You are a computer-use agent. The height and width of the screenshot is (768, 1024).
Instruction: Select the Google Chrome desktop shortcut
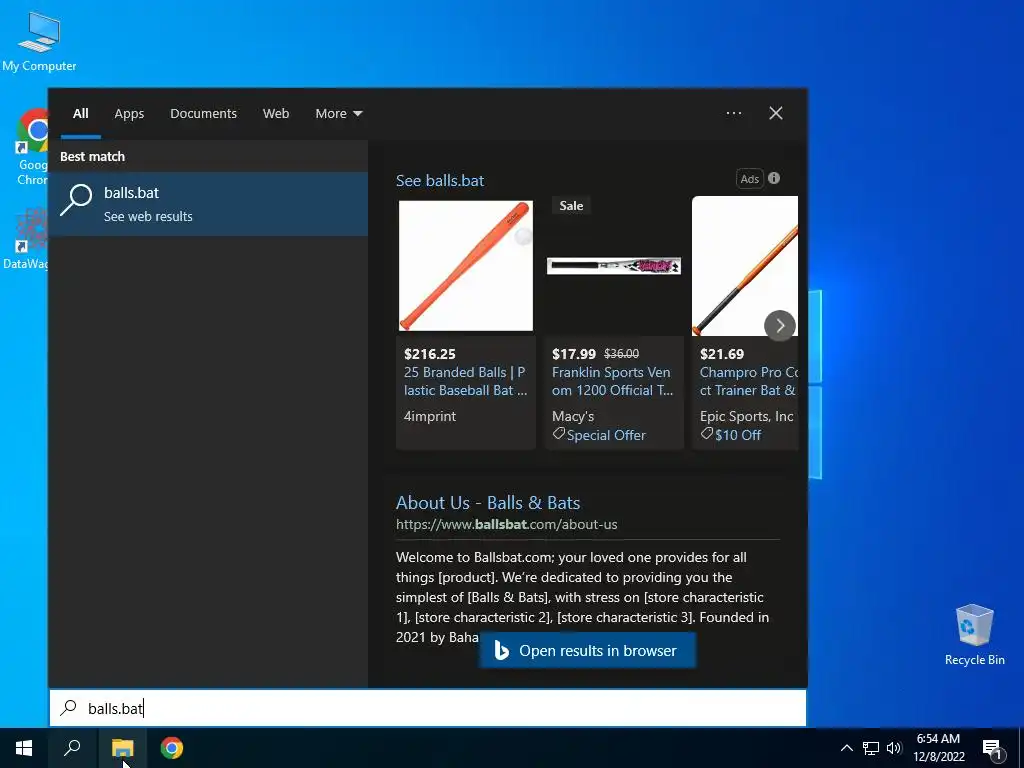coord(31,148)
